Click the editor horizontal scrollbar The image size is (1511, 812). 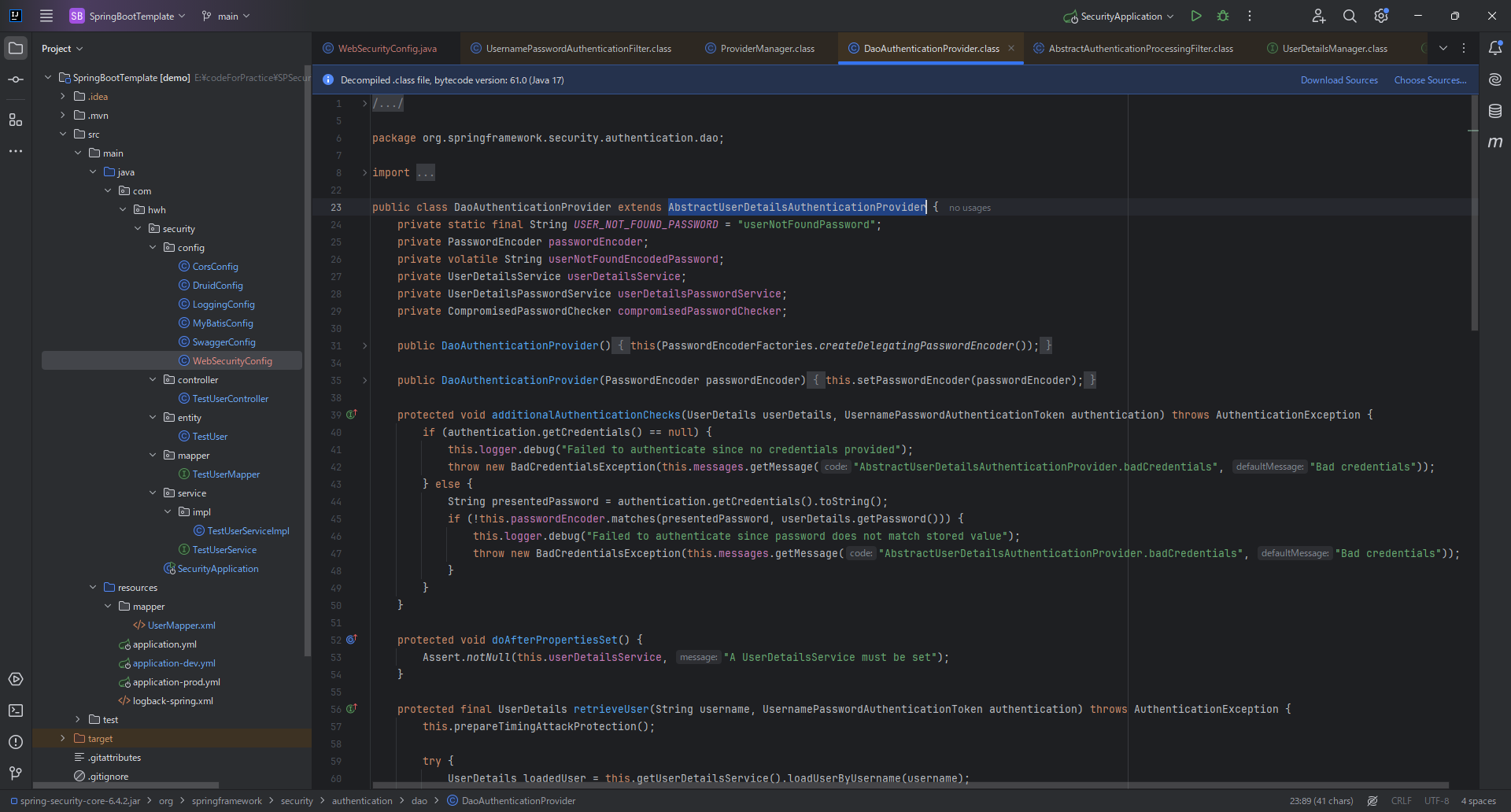tap(911, 785)
